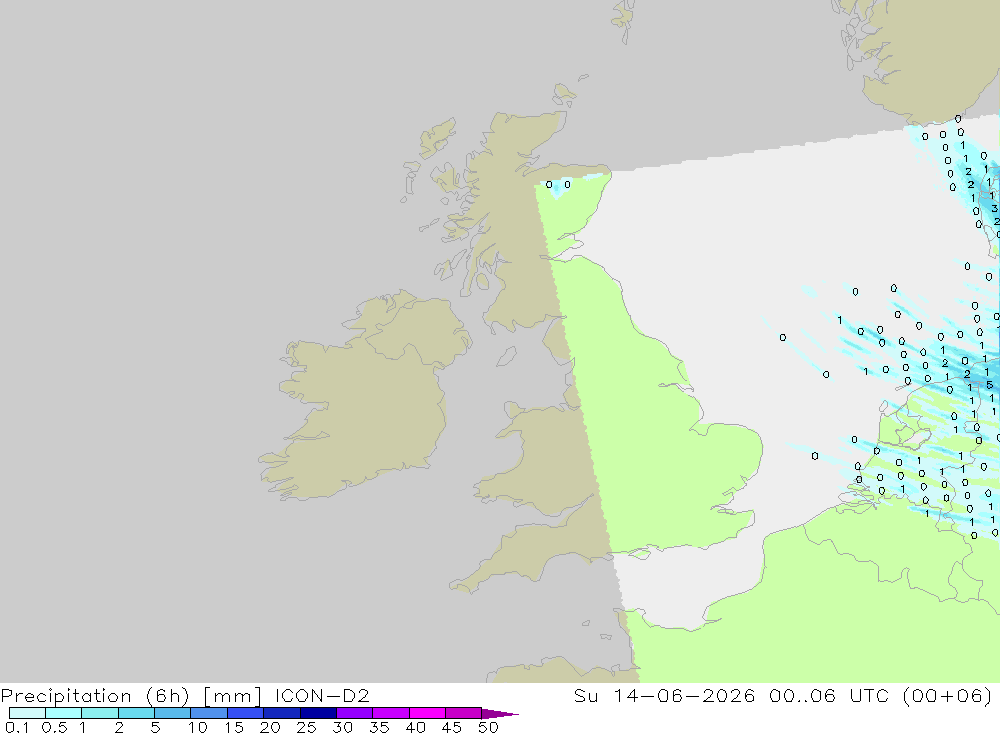Click the 30–35 mm purple legend swatch

click(355, 713)
